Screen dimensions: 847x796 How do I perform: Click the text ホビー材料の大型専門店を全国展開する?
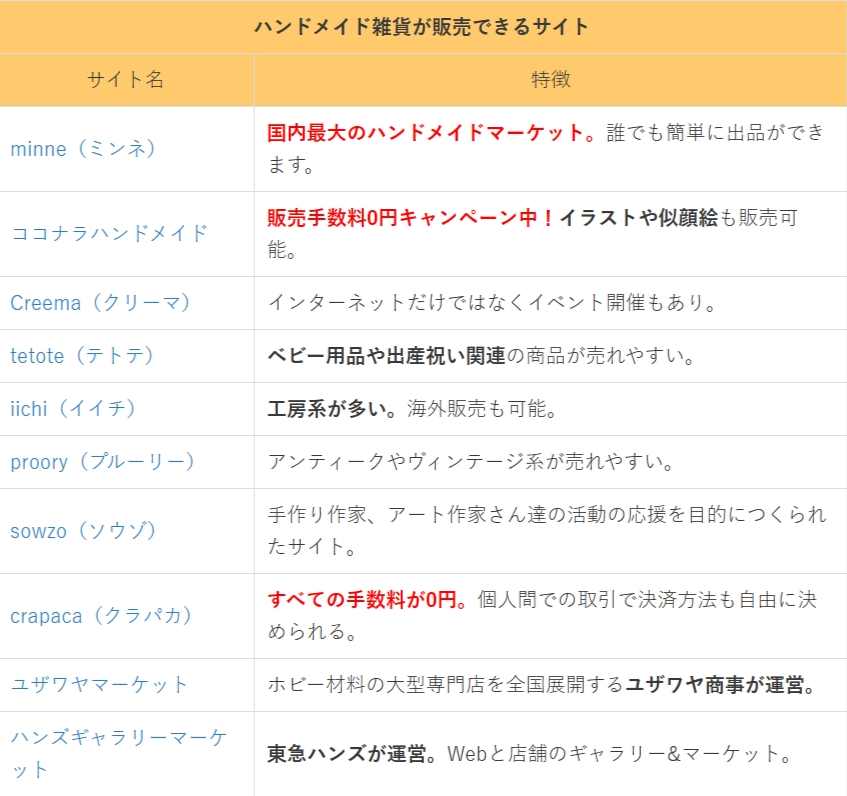(446, 685)
